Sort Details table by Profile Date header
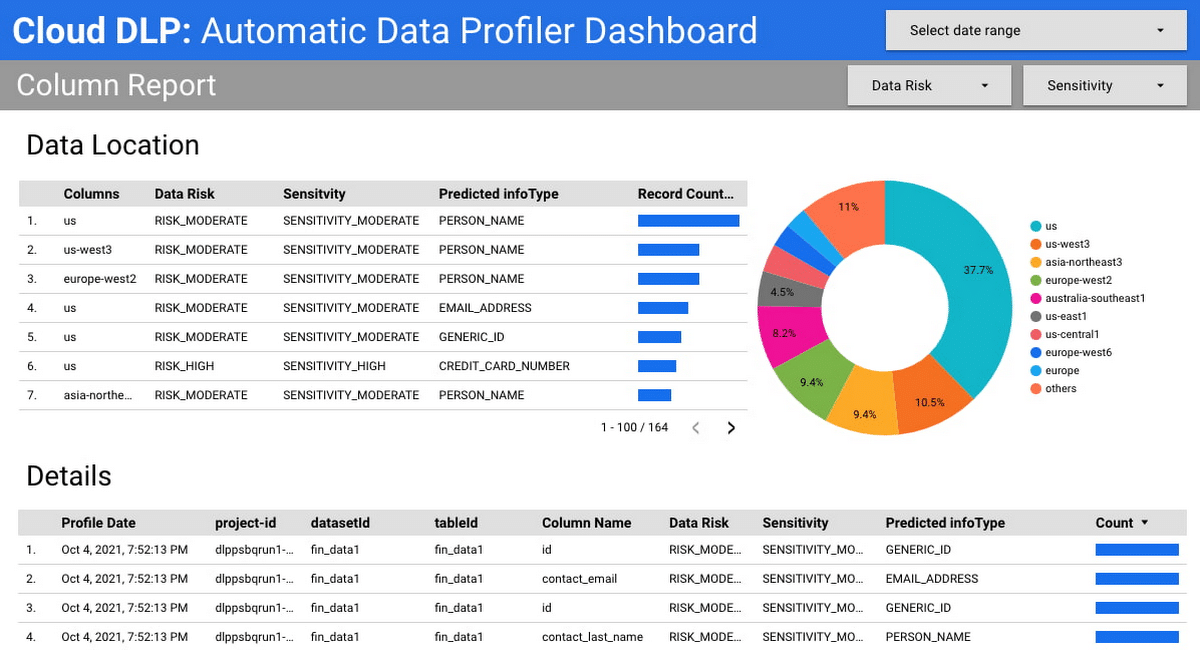Image resolution: width=1200 pixels, height=650 pixels. tap(98, 523)
